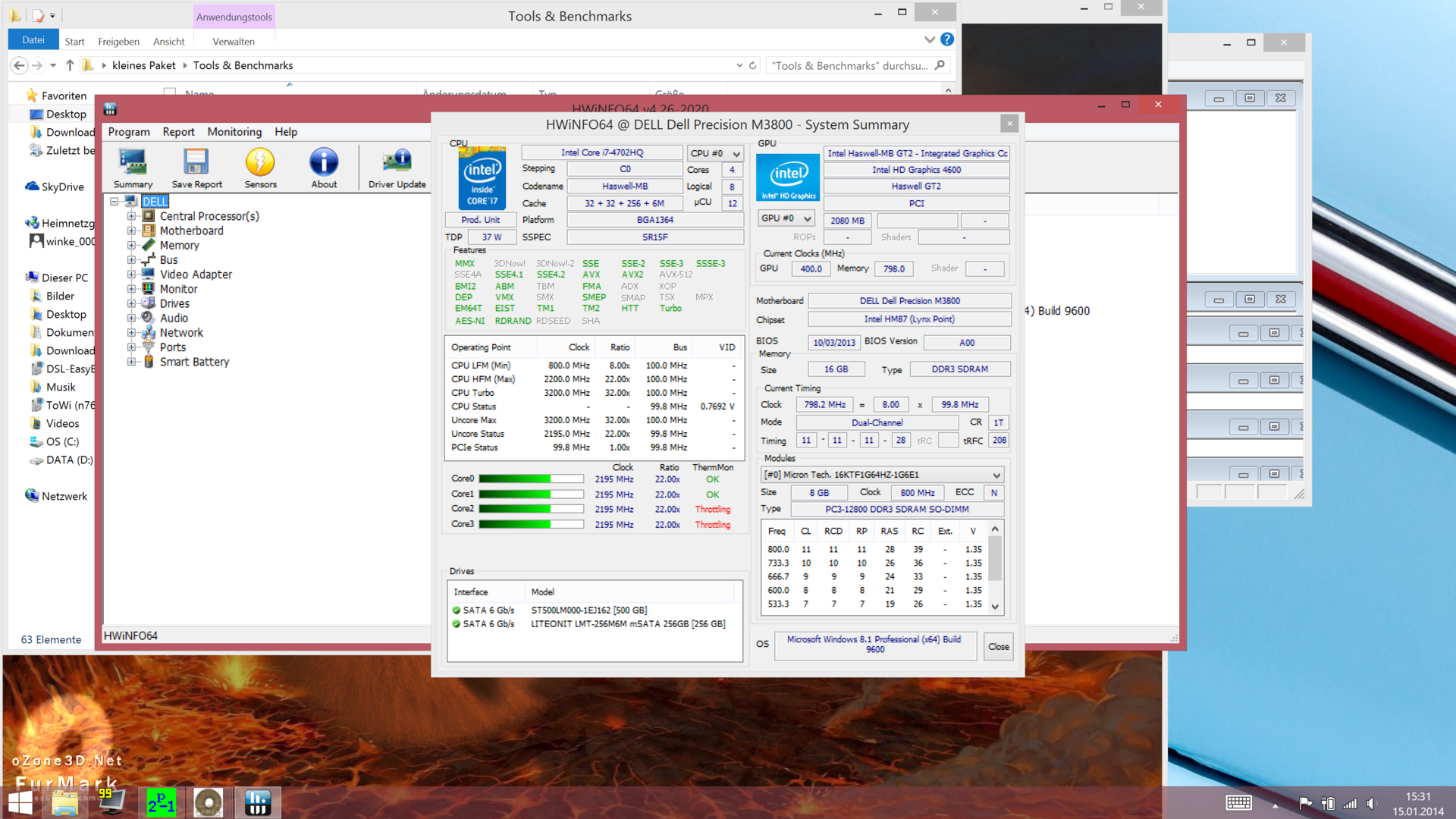Click the Close button in System Summary
Viewport: 1456px width, 819px height.
(998, 647)
